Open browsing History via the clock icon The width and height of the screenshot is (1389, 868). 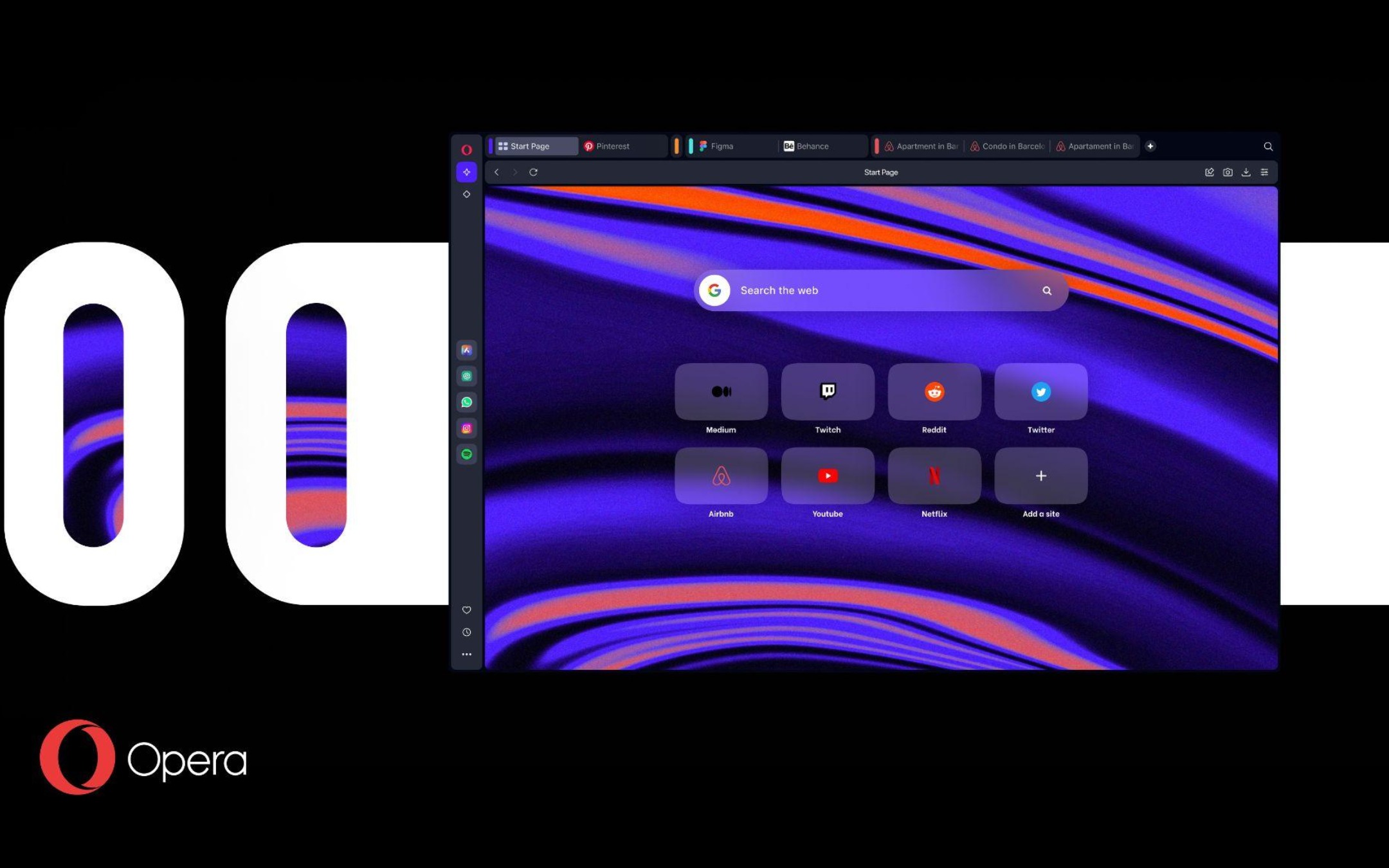point(466,632)
